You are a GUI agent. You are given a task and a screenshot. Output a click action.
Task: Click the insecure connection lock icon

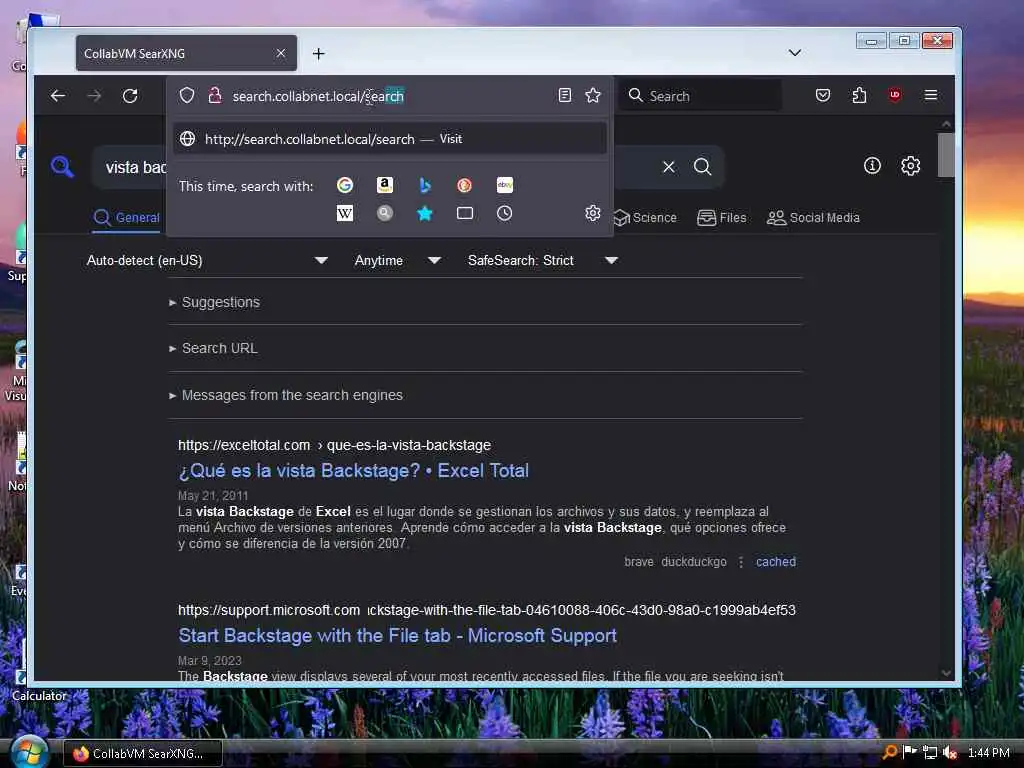[214, 96]
